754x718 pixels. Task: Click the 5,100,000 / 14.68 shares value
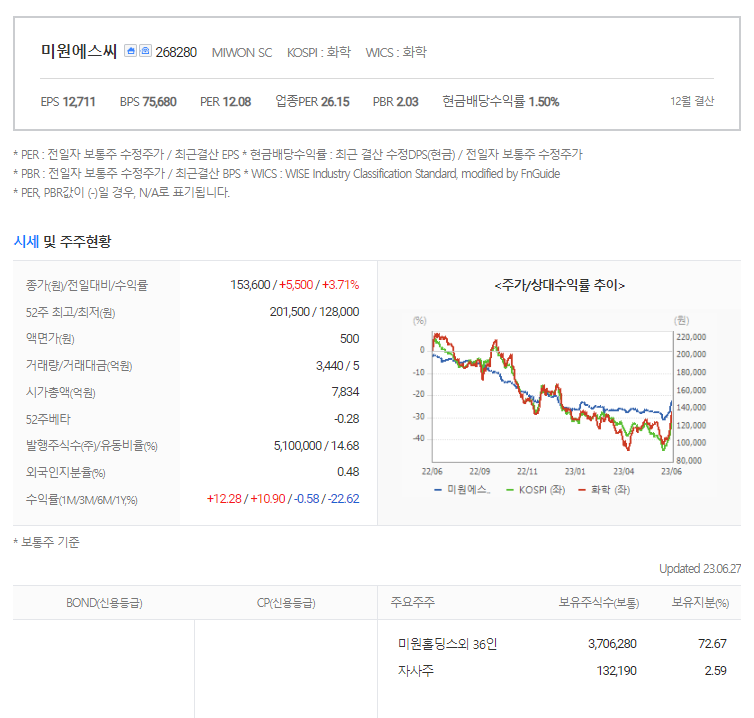tap(316, 446)
